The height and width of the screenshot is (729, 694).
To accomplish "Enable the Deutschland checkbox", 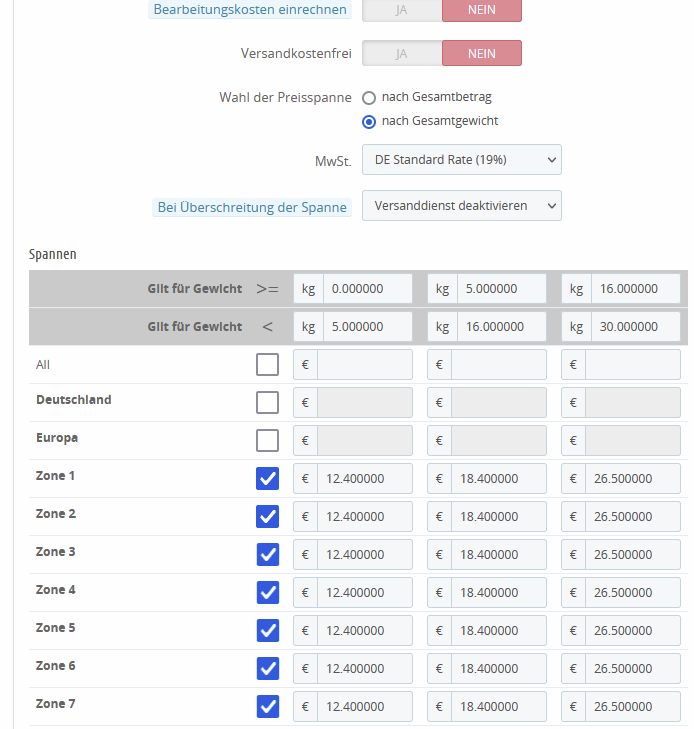I will coord(267,403).
